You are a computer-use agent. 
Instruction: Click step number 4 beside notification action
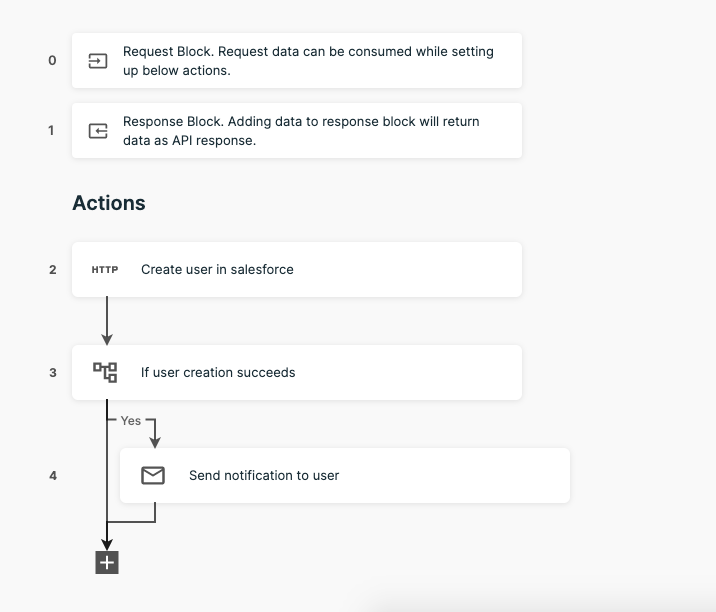point(53,475)
